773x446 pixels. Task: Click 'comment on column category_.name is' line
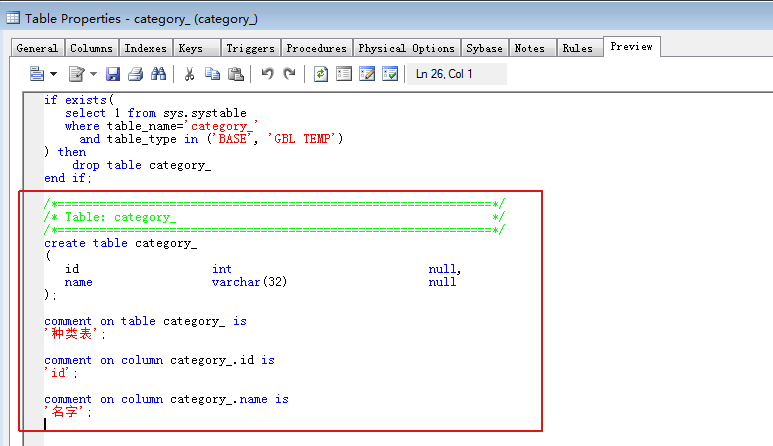point(166,399)
